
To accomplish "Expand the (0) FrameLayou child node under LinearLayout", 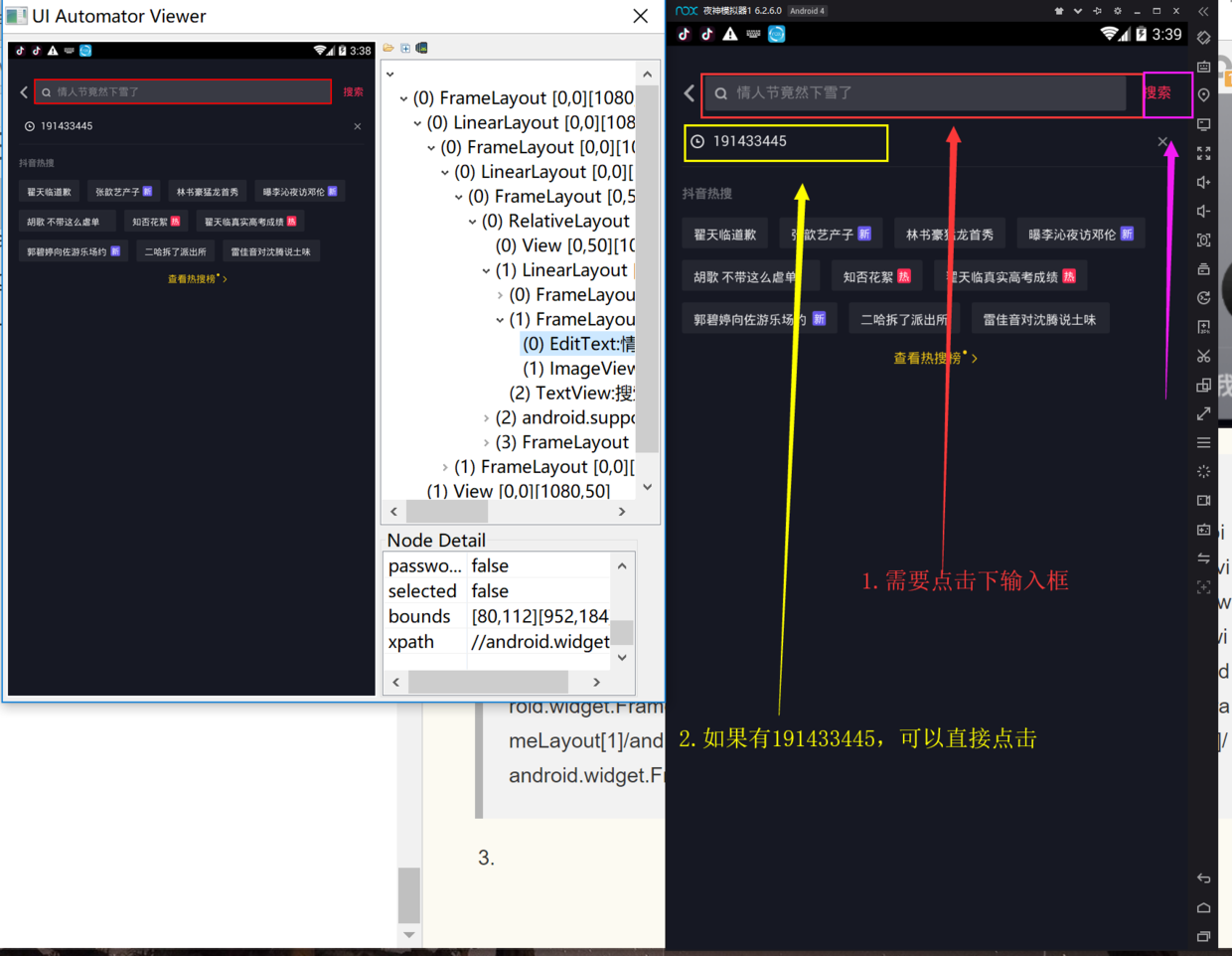I will click(x=500, y=295).
